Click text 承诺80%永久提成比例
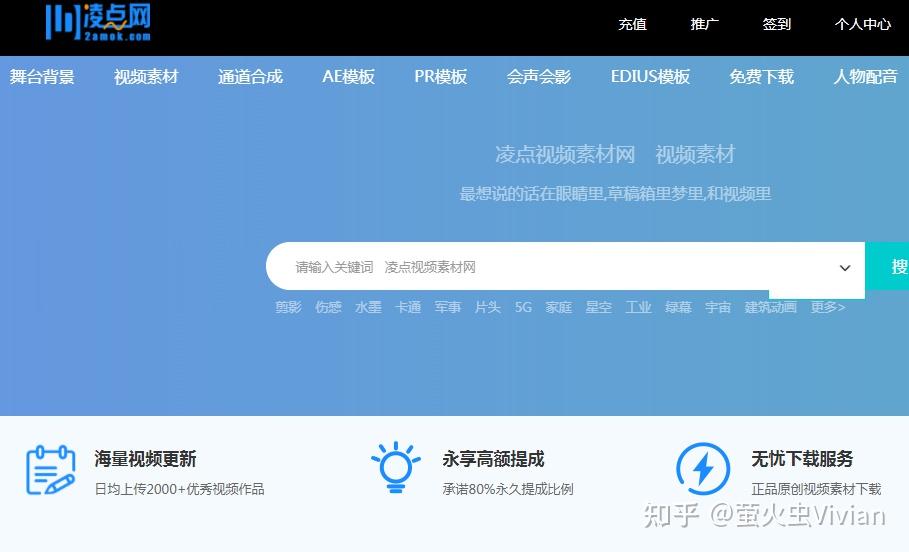909x552 pixels. tap(508, 489)
